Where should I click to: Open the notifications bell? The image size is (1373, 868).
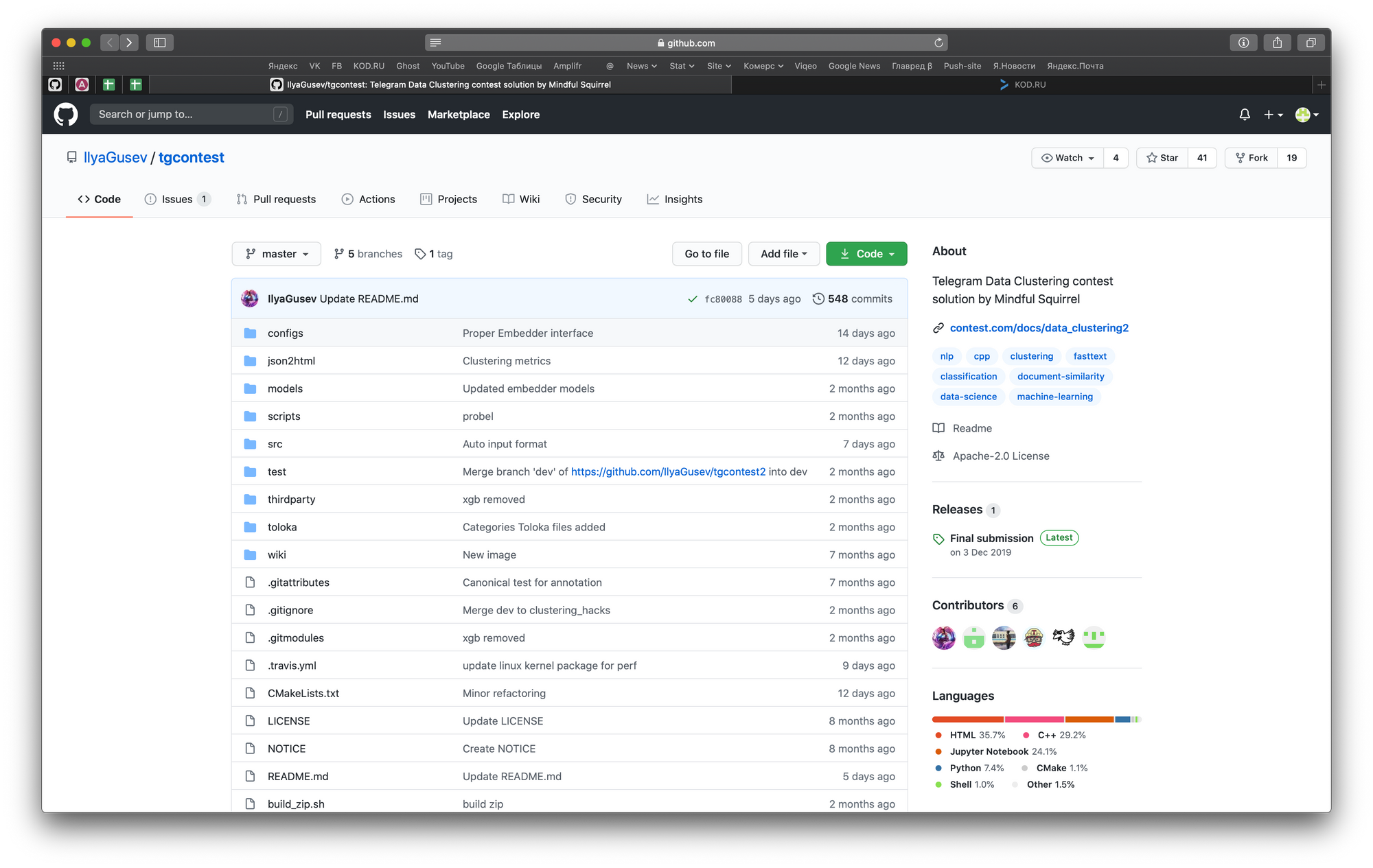click(x=1244, y=115)
